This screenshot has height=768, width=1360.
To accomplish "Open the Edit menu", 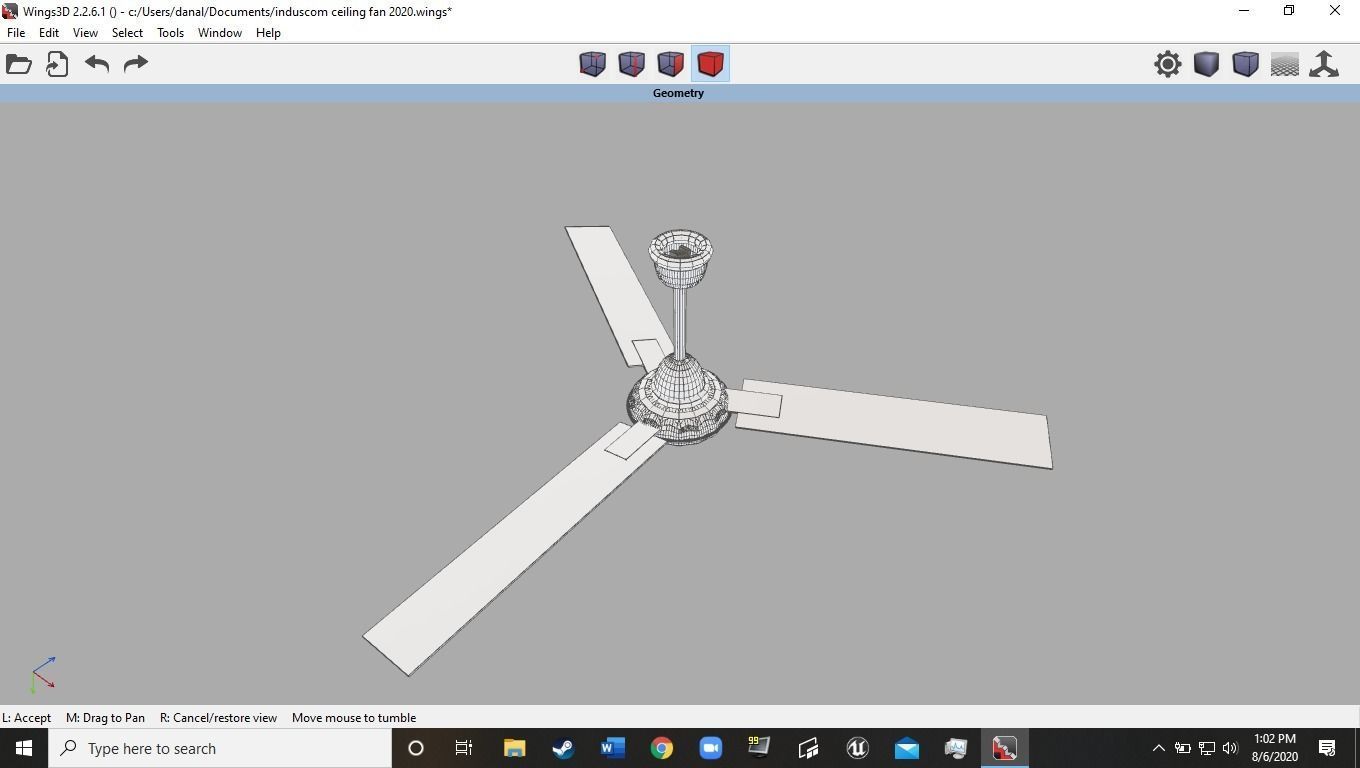I will tap(49, 33).
